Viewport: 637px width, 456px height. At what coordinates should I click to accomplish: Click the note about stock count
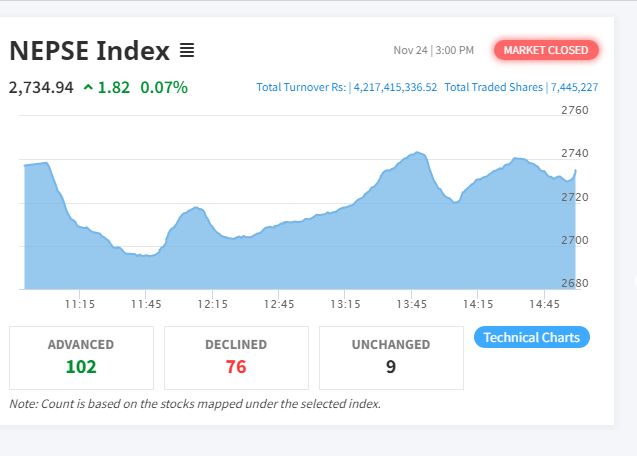coord(195,404)
